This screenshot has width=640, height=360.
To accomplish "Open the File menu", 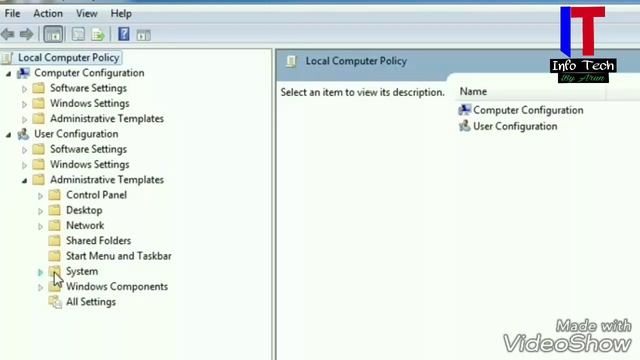I will click(x=12, y=13).
